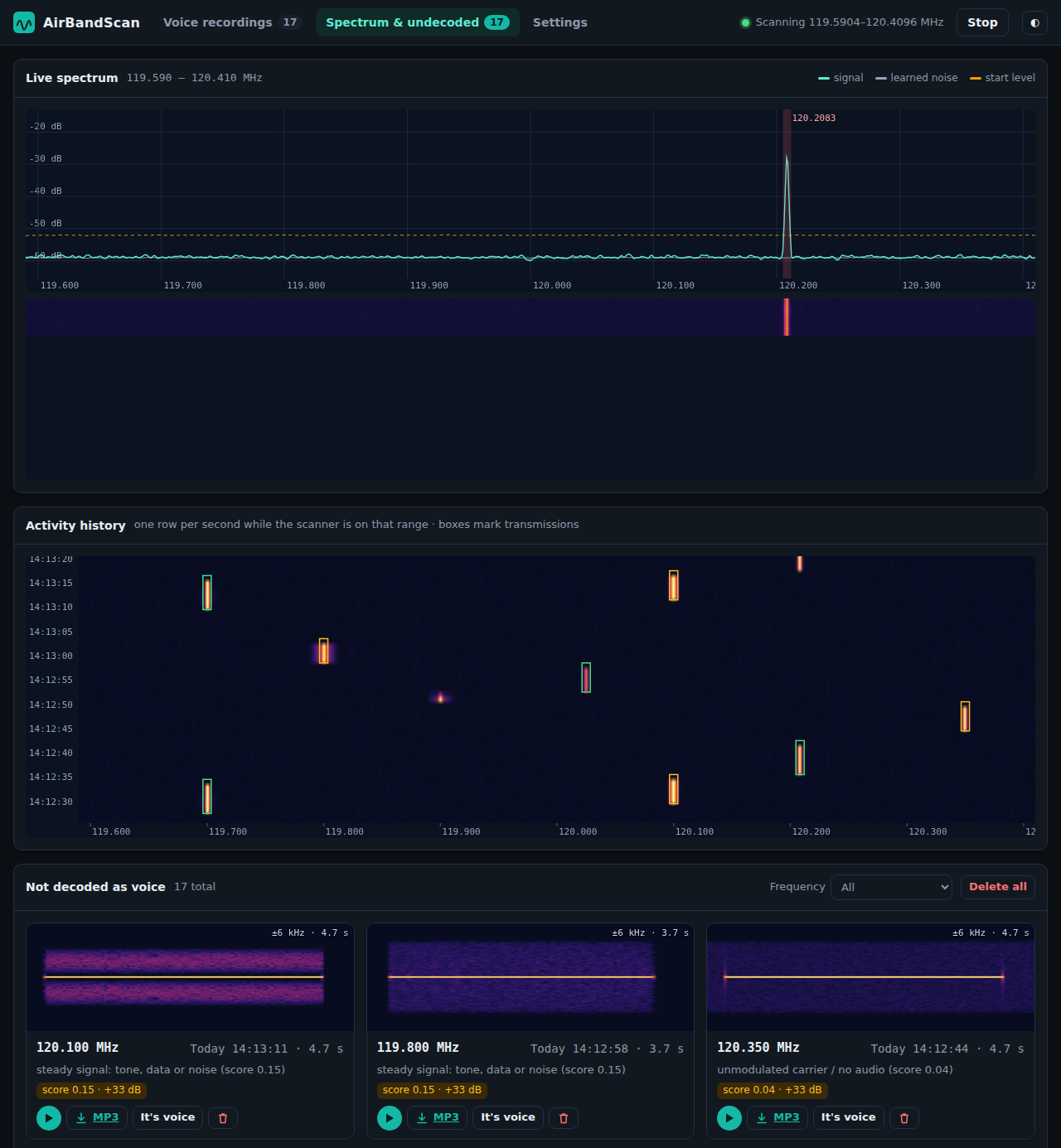Play the 120.350 MHz recording

[x=729, y=1118]
